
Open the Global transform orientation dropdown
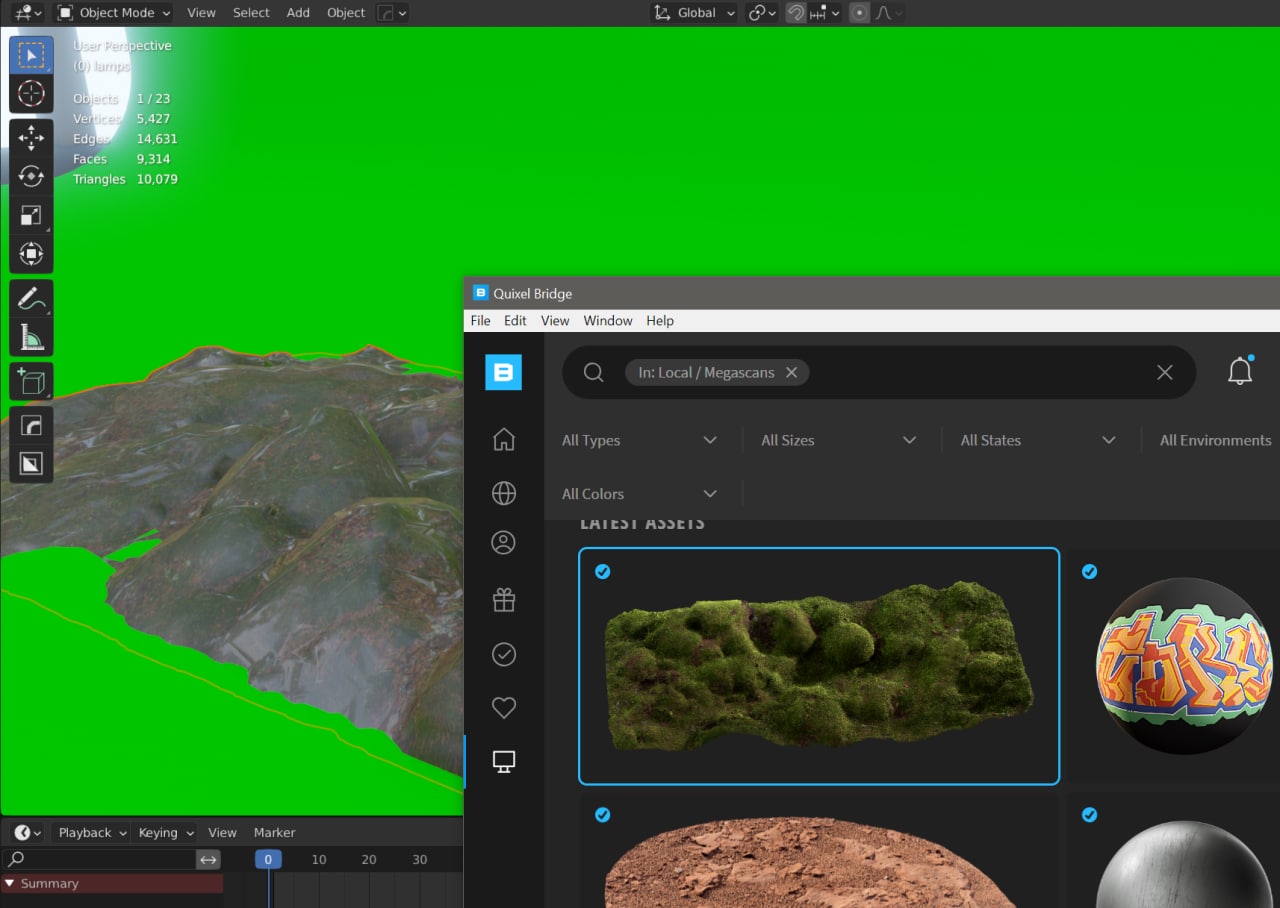[x=694, y=13]
